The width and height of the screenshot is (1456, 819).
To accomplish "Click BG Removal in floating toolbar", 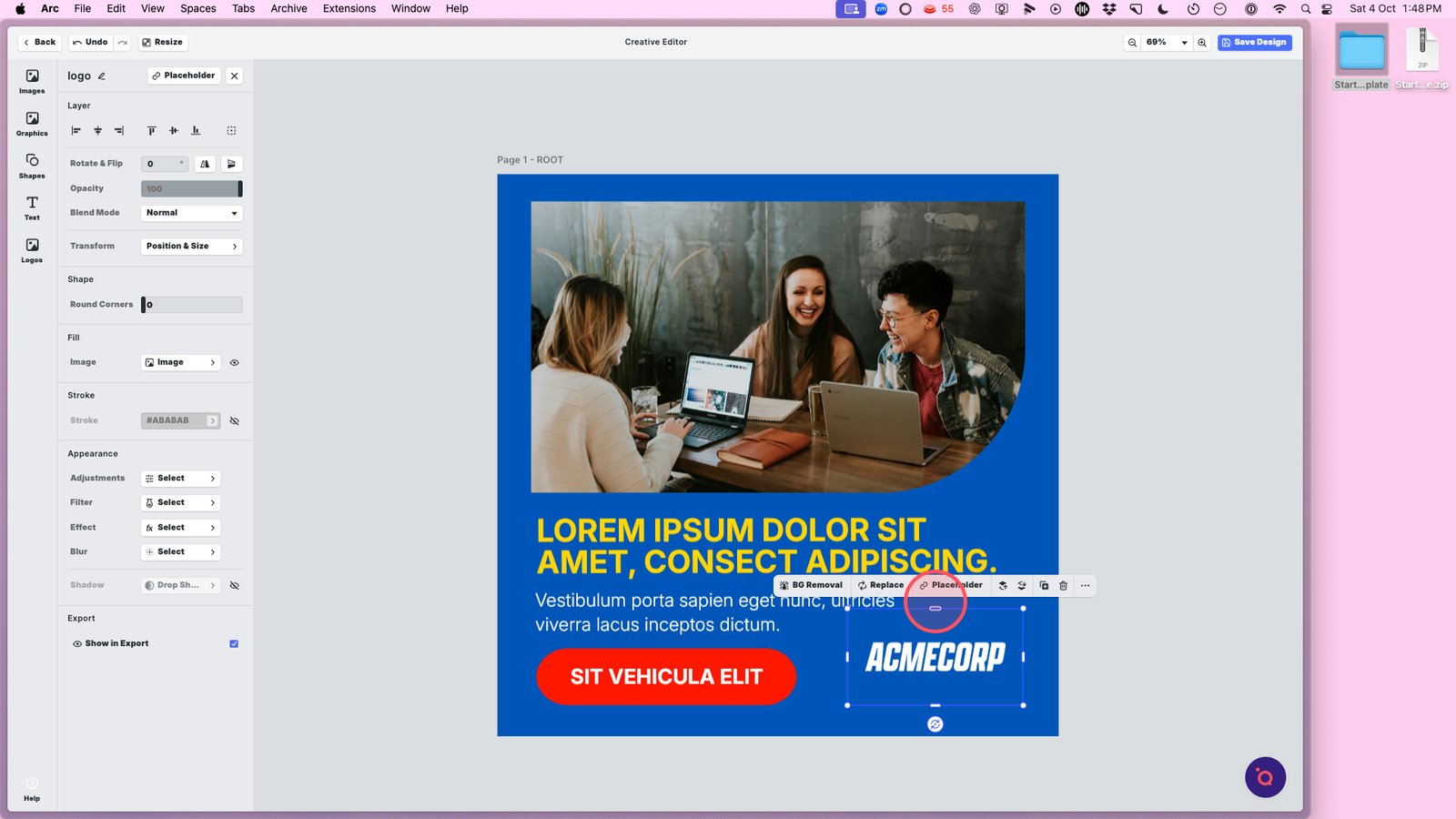I will [812, 586].
